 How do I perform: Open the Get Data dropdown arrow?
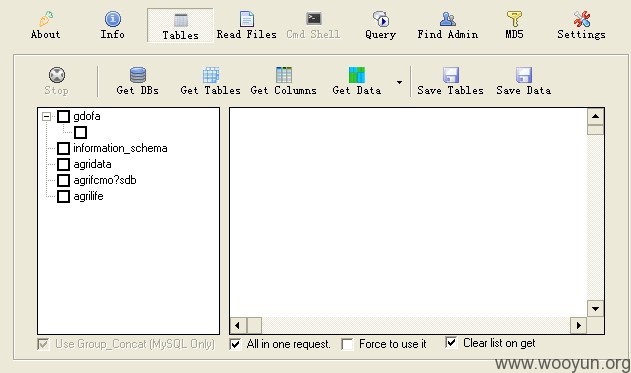pos(399,82)
